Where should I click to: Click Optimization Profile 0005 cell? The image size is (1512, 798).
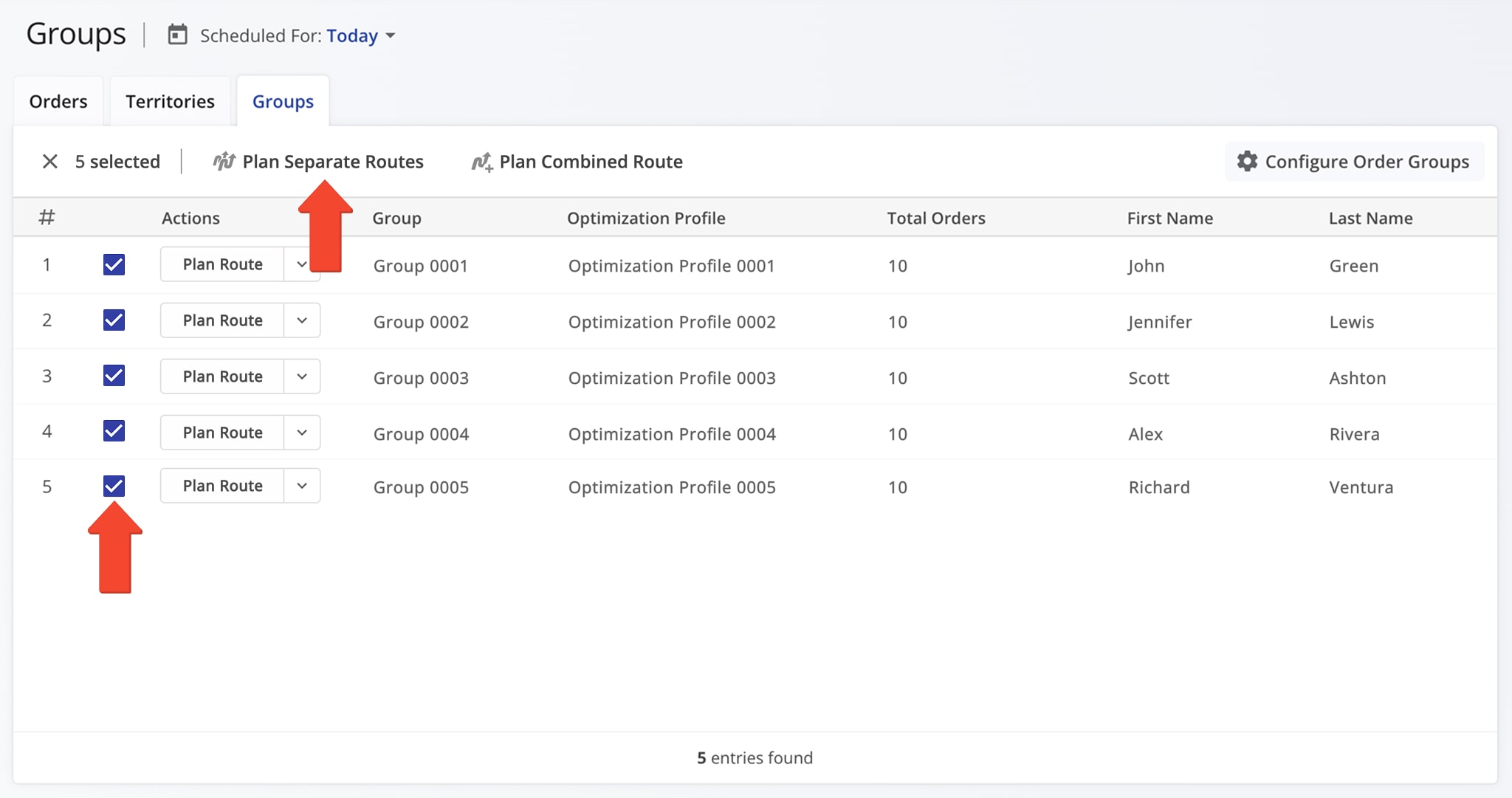pyautogui.click(x=672, y=487)
